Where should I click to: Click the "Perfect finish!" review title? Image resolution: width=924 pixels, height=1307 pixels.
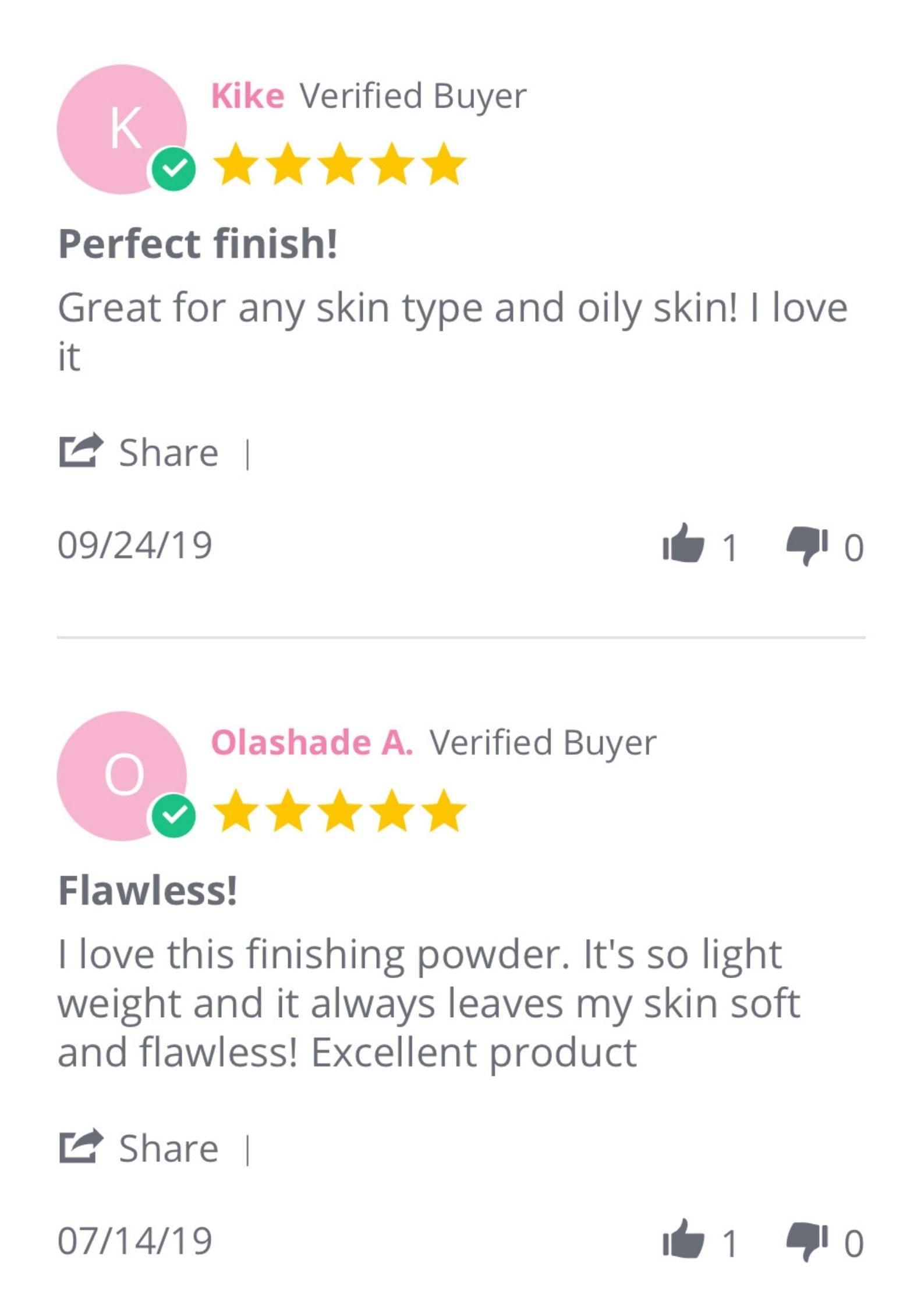[198, 243]
